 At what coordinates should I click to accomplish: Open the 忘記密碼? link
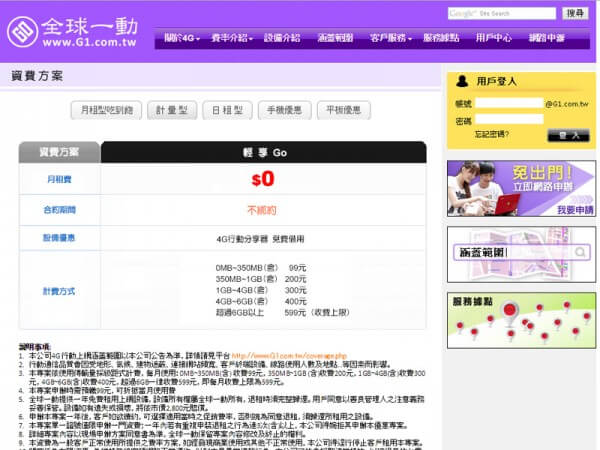[492, 134]
